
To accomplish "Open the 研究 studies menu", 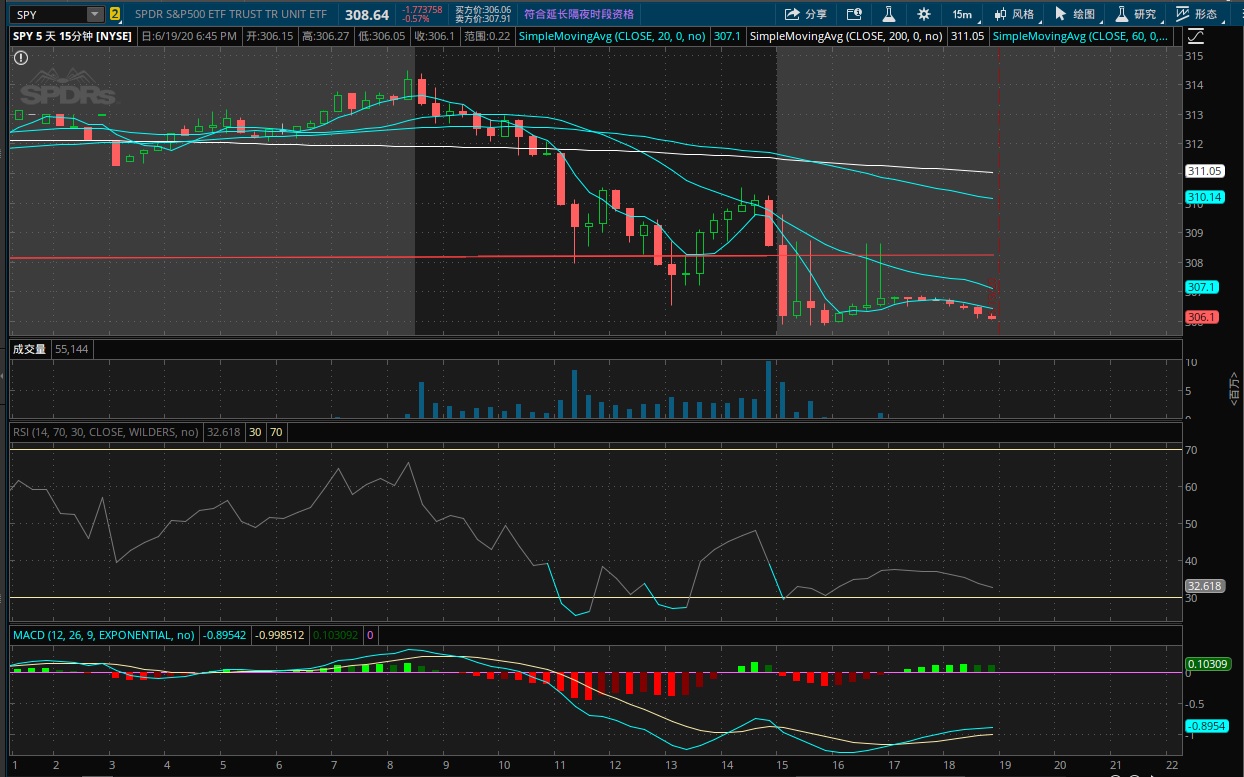I will tap(1135, 14).
